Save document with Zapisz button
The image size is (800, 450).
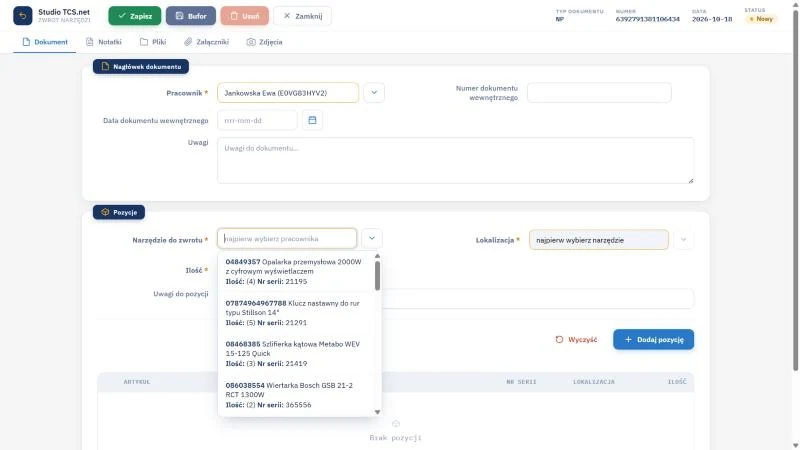pyautogui.click(x=135, y=16)
